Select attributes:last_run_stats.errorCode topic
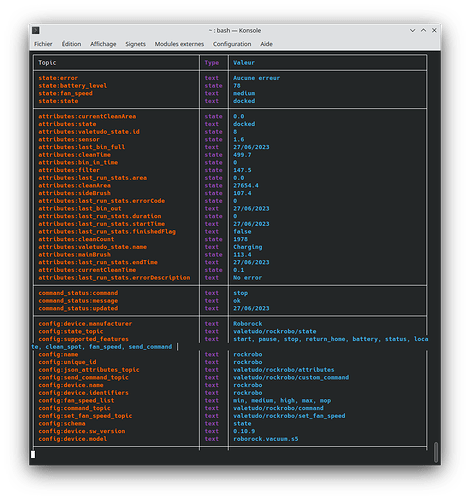 (x=102, y=201)
